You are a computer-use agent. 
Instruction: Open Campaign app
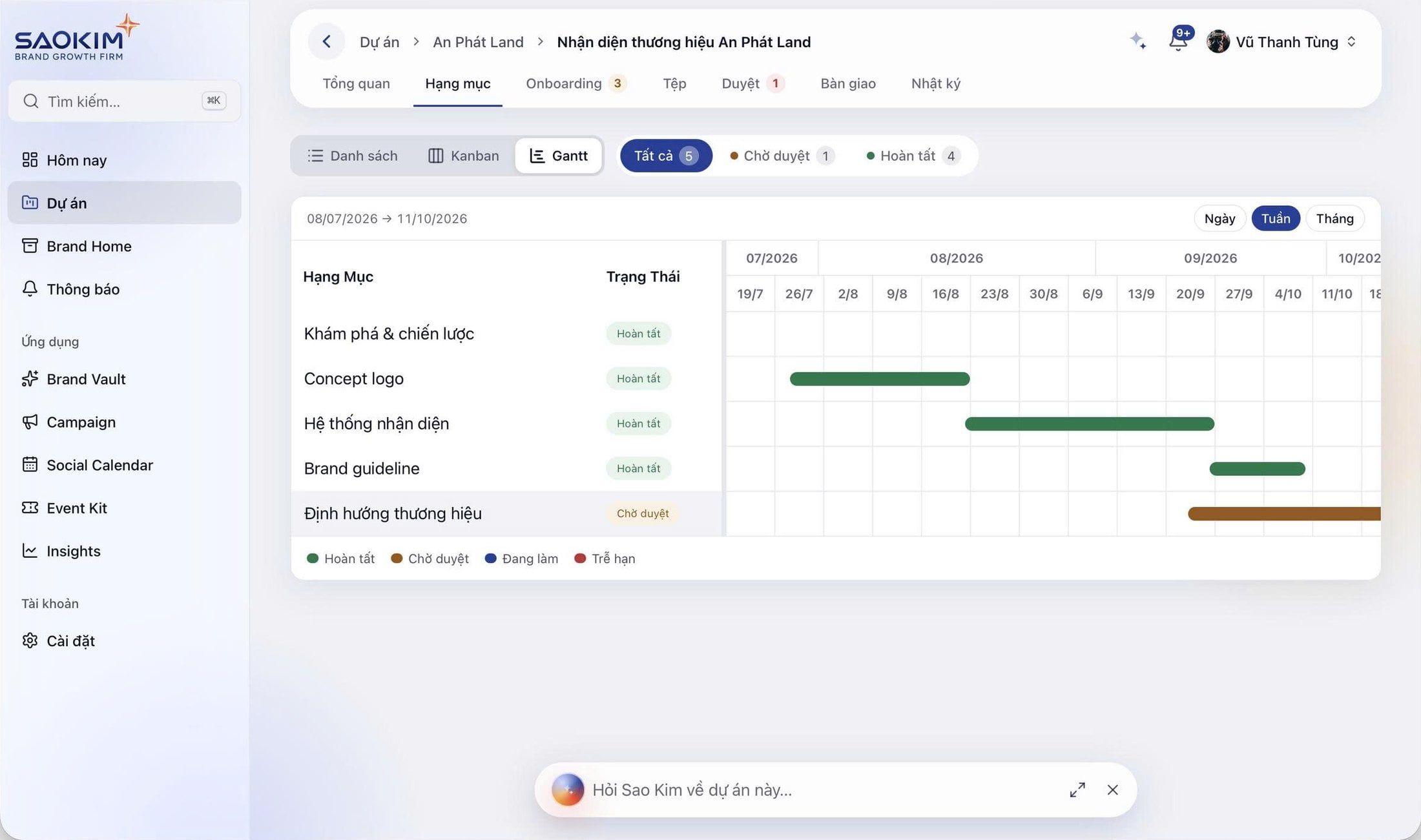pos(124,422)
